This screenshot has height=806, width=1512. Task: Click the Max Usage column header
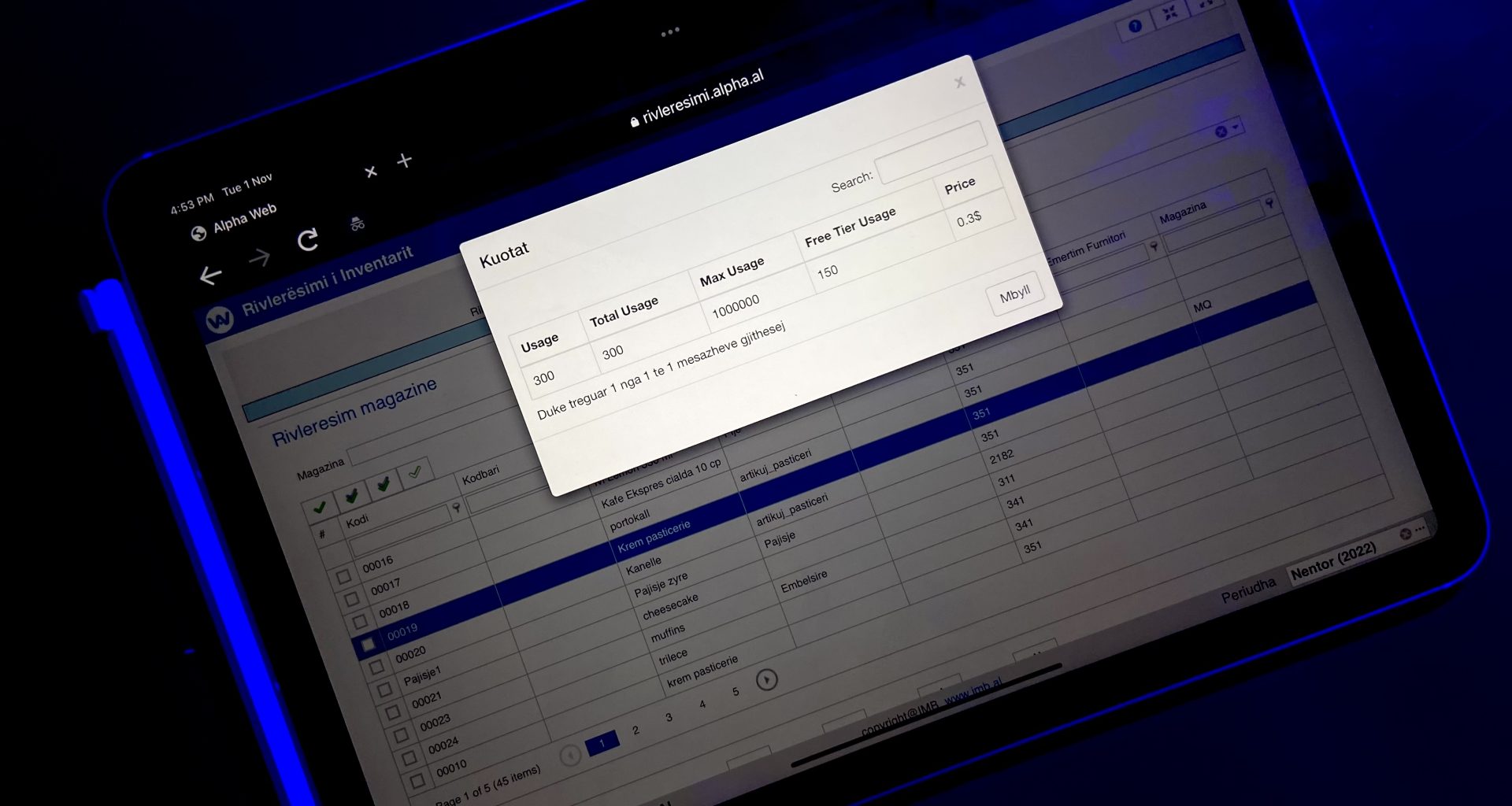click(732, 272)
